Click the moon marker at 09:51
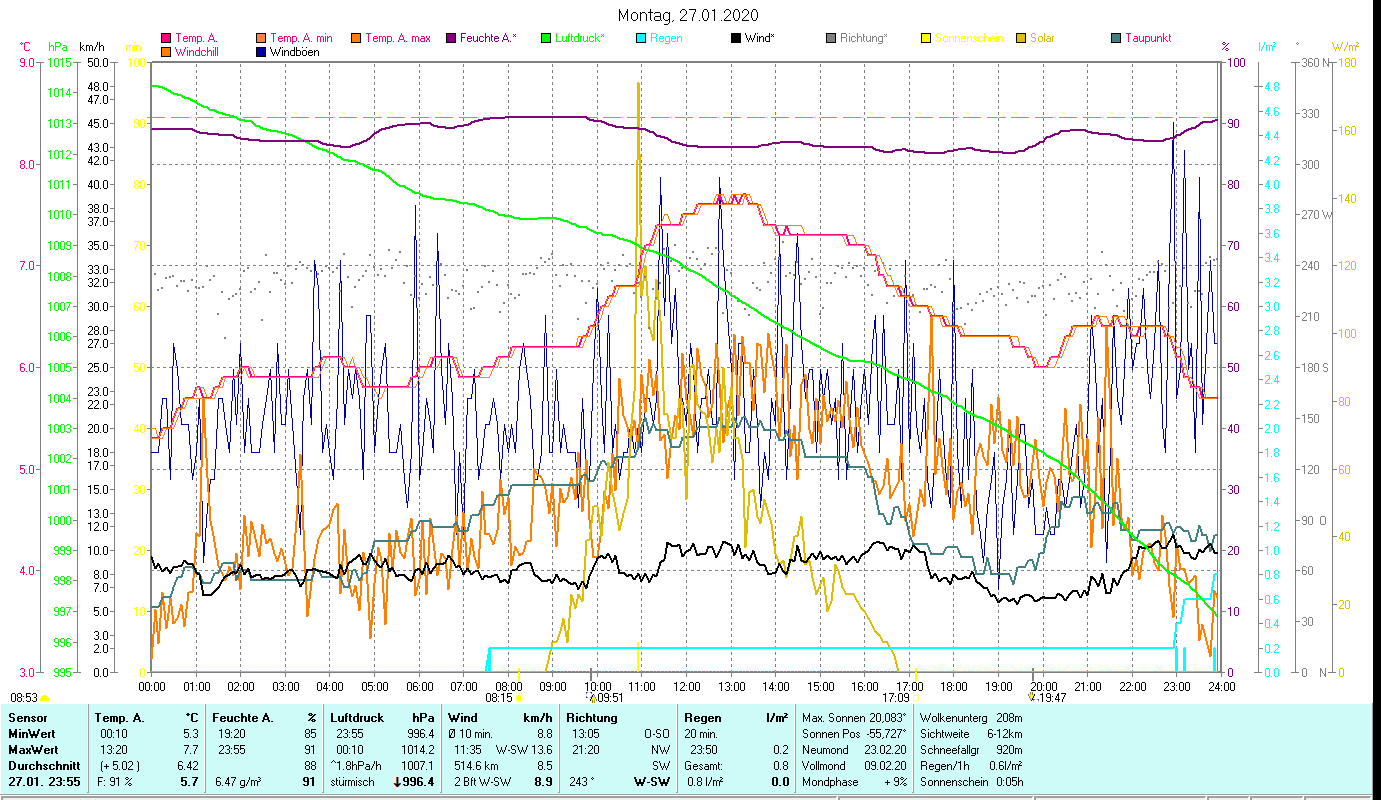Viewport: 1381px width, 800px height. point(591,698)
